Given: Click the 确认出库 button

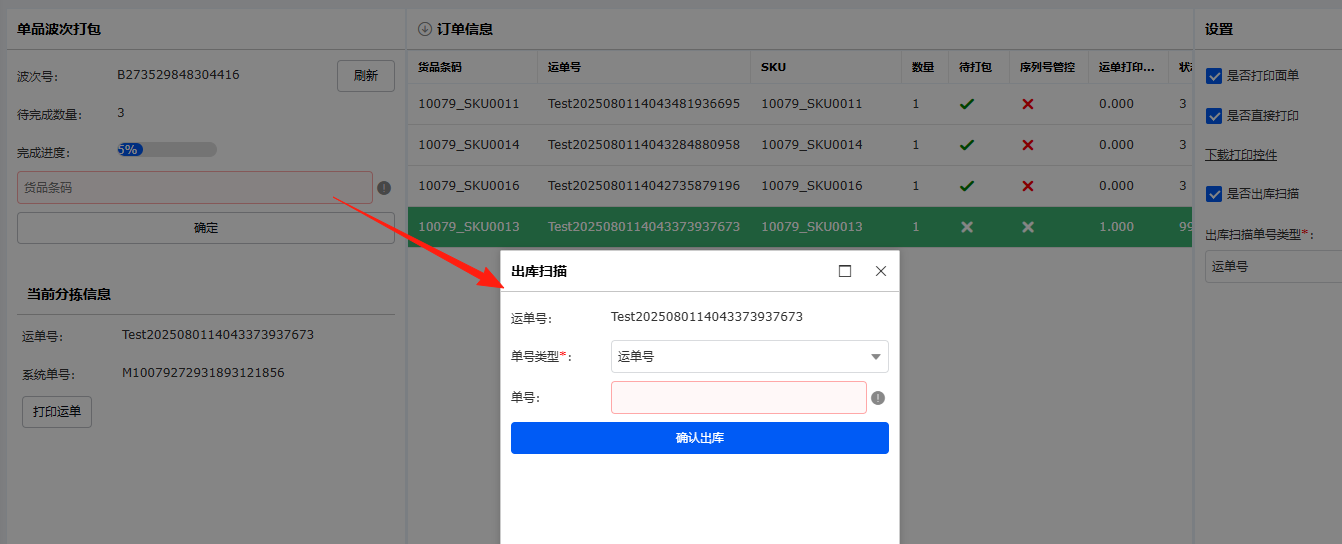Looking at the screenshot, I should [699, 438].
